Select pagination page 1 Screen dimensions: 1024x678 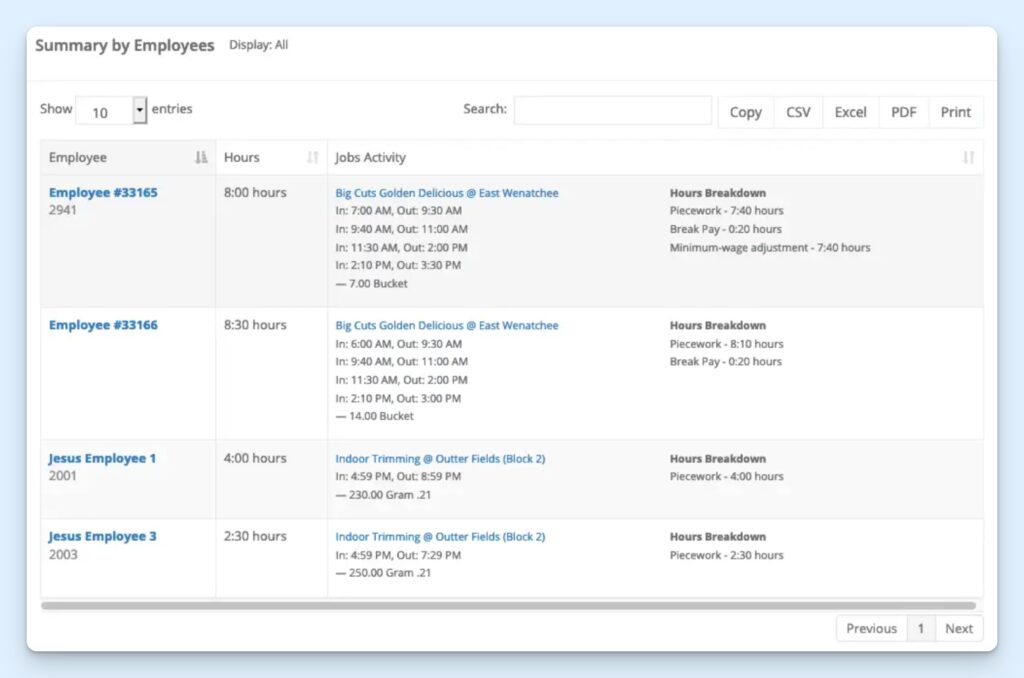[x=920, y=628]
